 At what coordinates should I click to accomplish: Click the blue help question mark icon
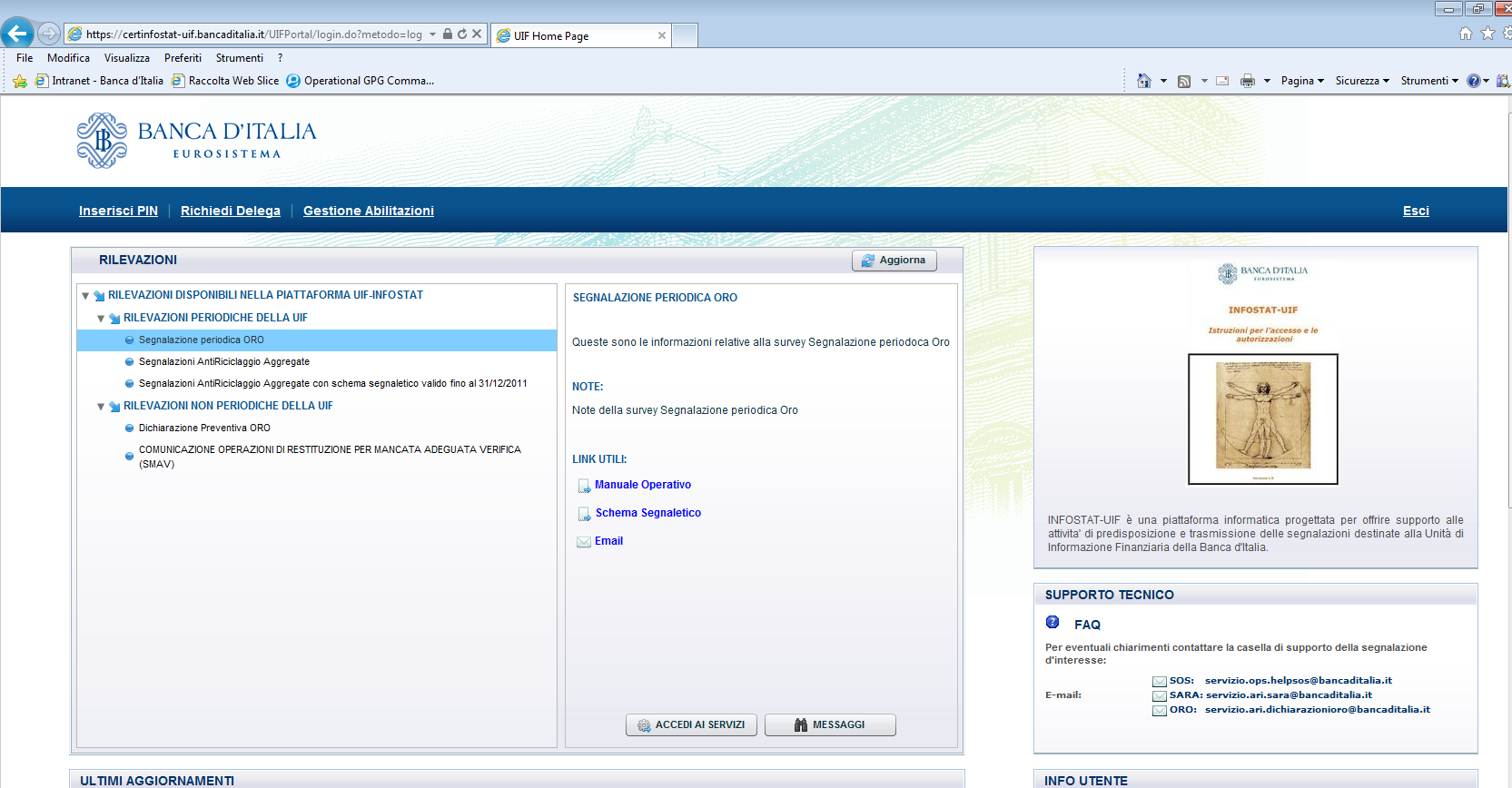[1474, 81]
